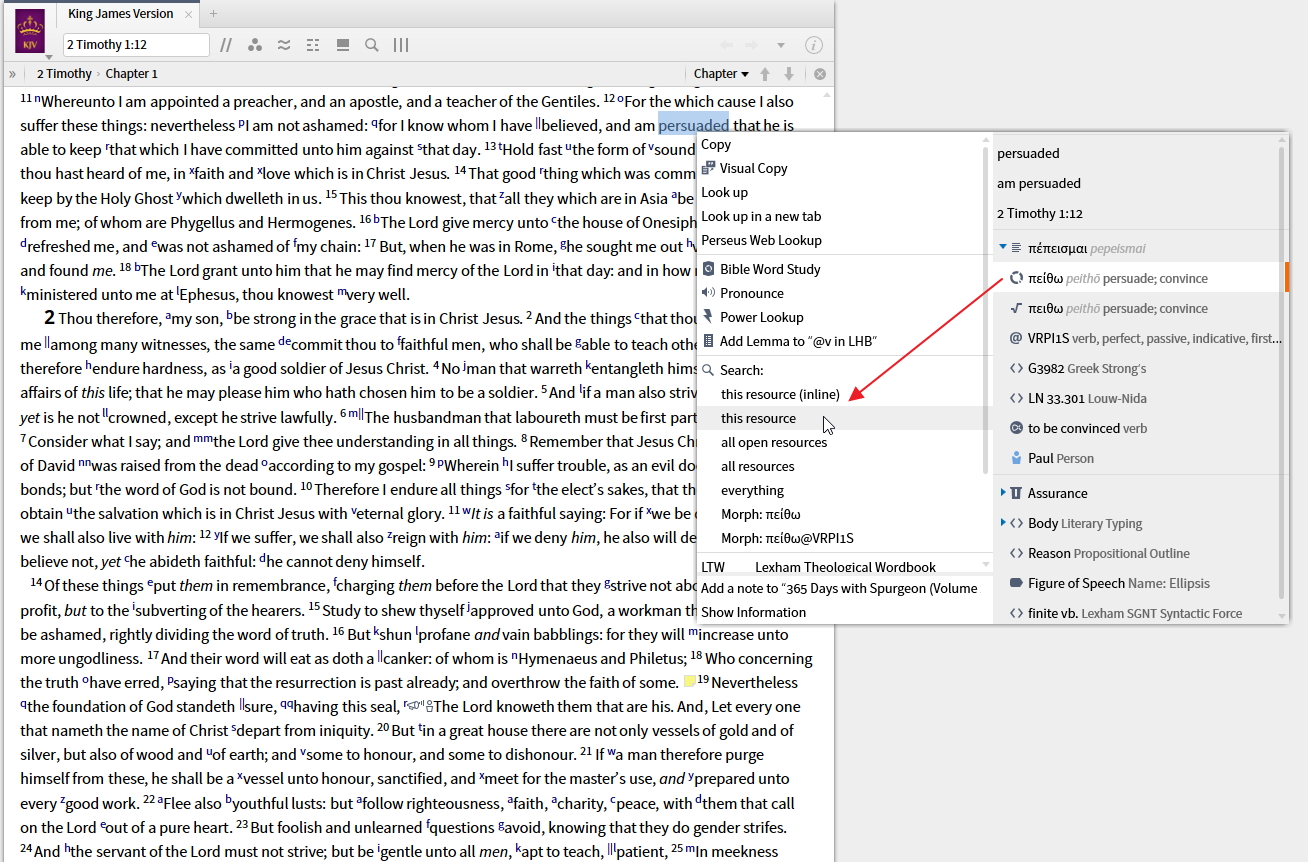Switch to the King James Version tab
Image resolution: width=1308 pixels, height=862 pixels.
pyautogui.click(x=121, y=14)
